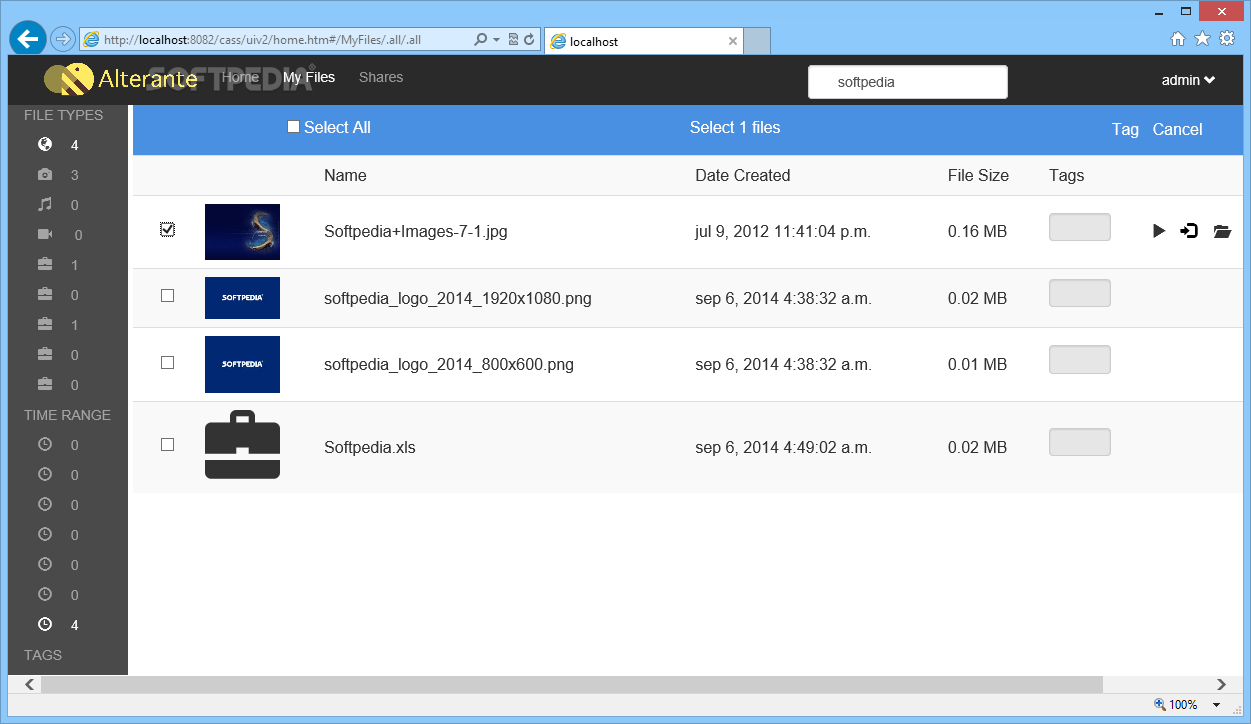The width and height of the screenshot is (1251, 724).
Task: Open browser Tools gear icon
Action: [1226, 39]
